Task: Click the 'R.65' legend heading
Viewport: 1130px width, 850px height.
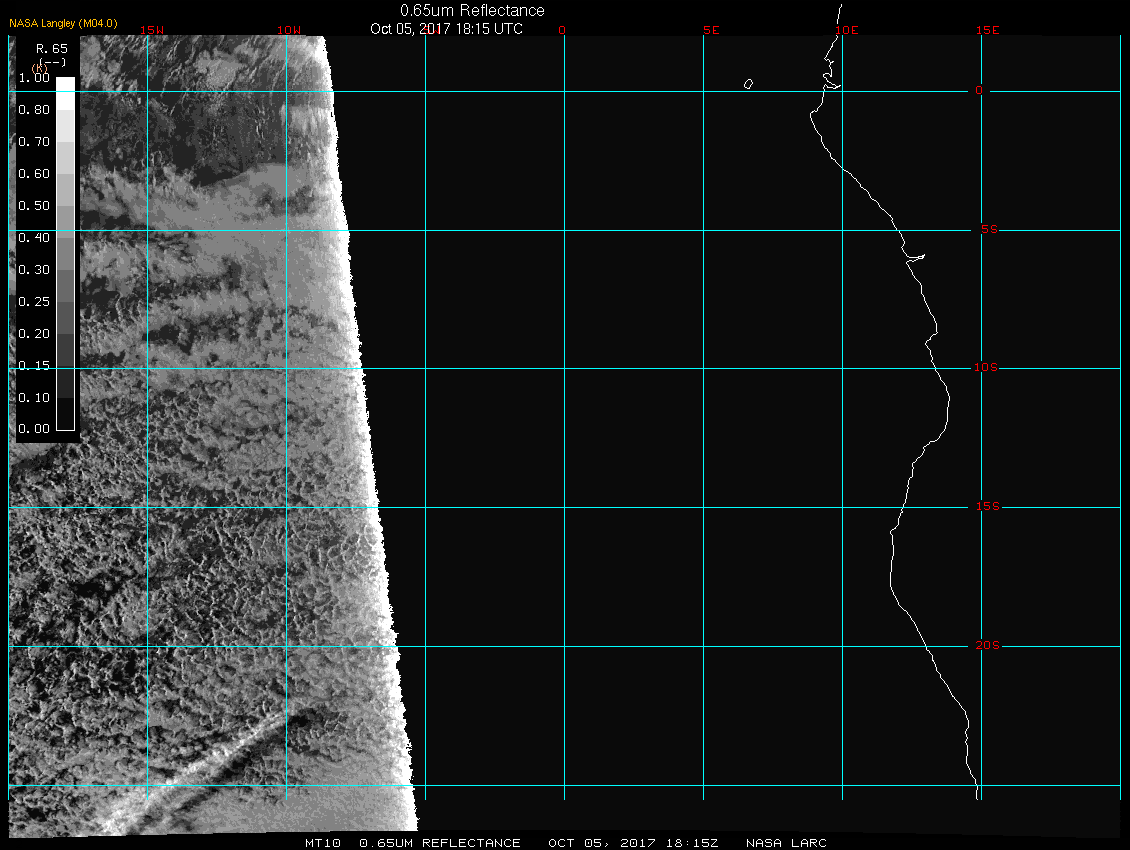Action: pos(52,49)
